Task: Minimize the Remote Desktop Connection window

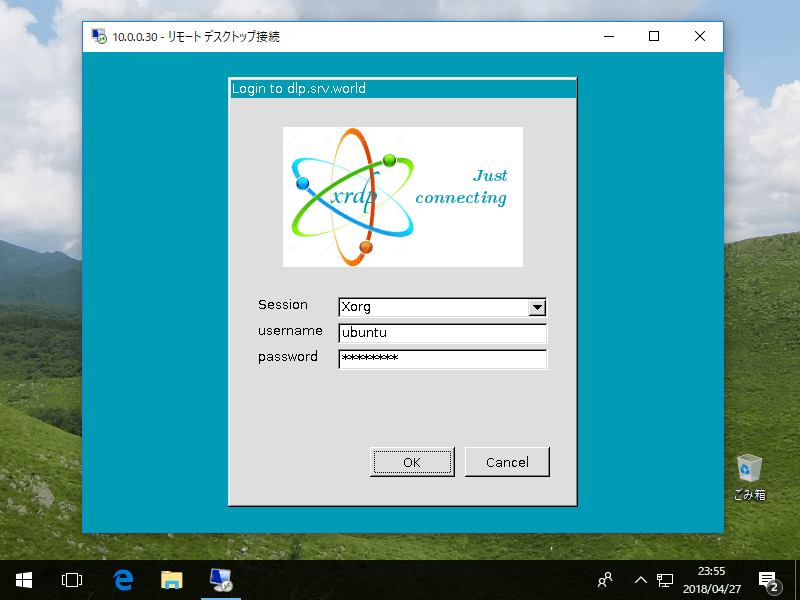Action: pyautogui.click(x=609, y=36)
